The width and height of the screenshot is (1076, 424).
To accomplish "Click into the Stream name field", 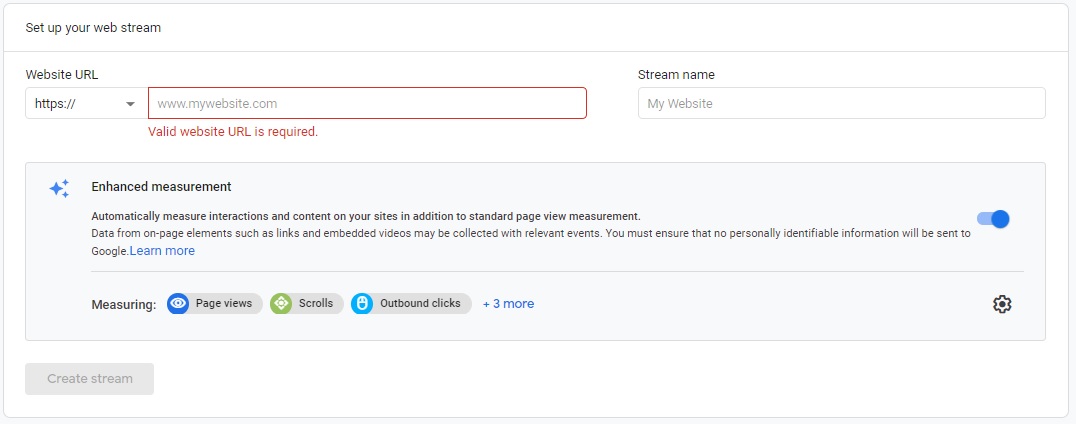I will tap(841, 104).
